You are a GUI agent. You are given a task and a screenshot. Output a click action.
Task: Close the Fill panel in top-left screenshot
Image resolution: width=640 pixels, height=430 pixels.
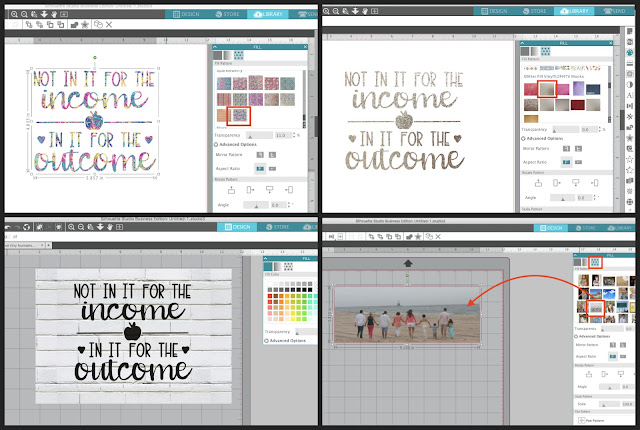pyautogui.click(x=305, y=47)
